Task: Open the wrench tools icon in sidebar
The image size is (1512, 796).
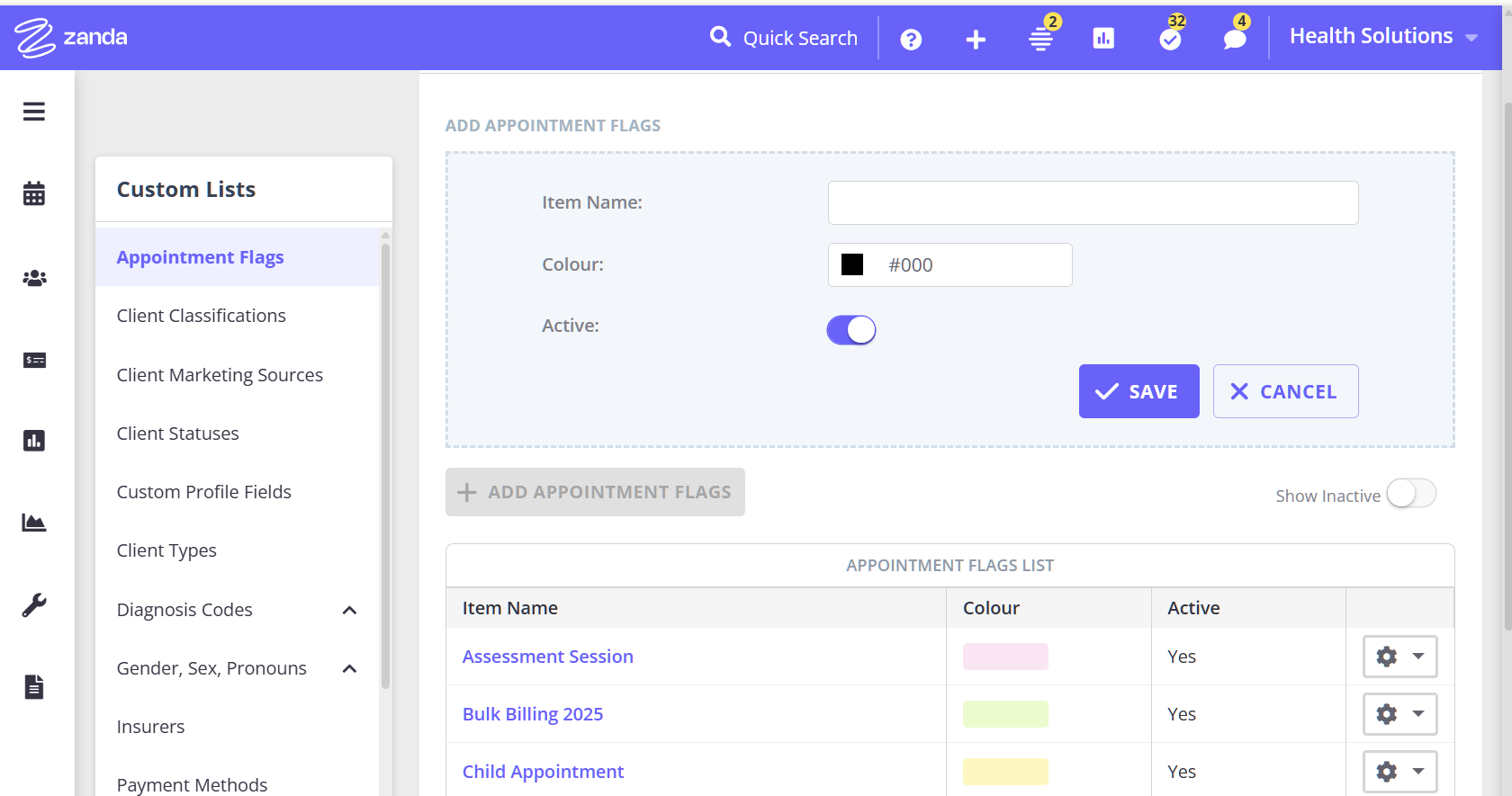Action: 34,605
